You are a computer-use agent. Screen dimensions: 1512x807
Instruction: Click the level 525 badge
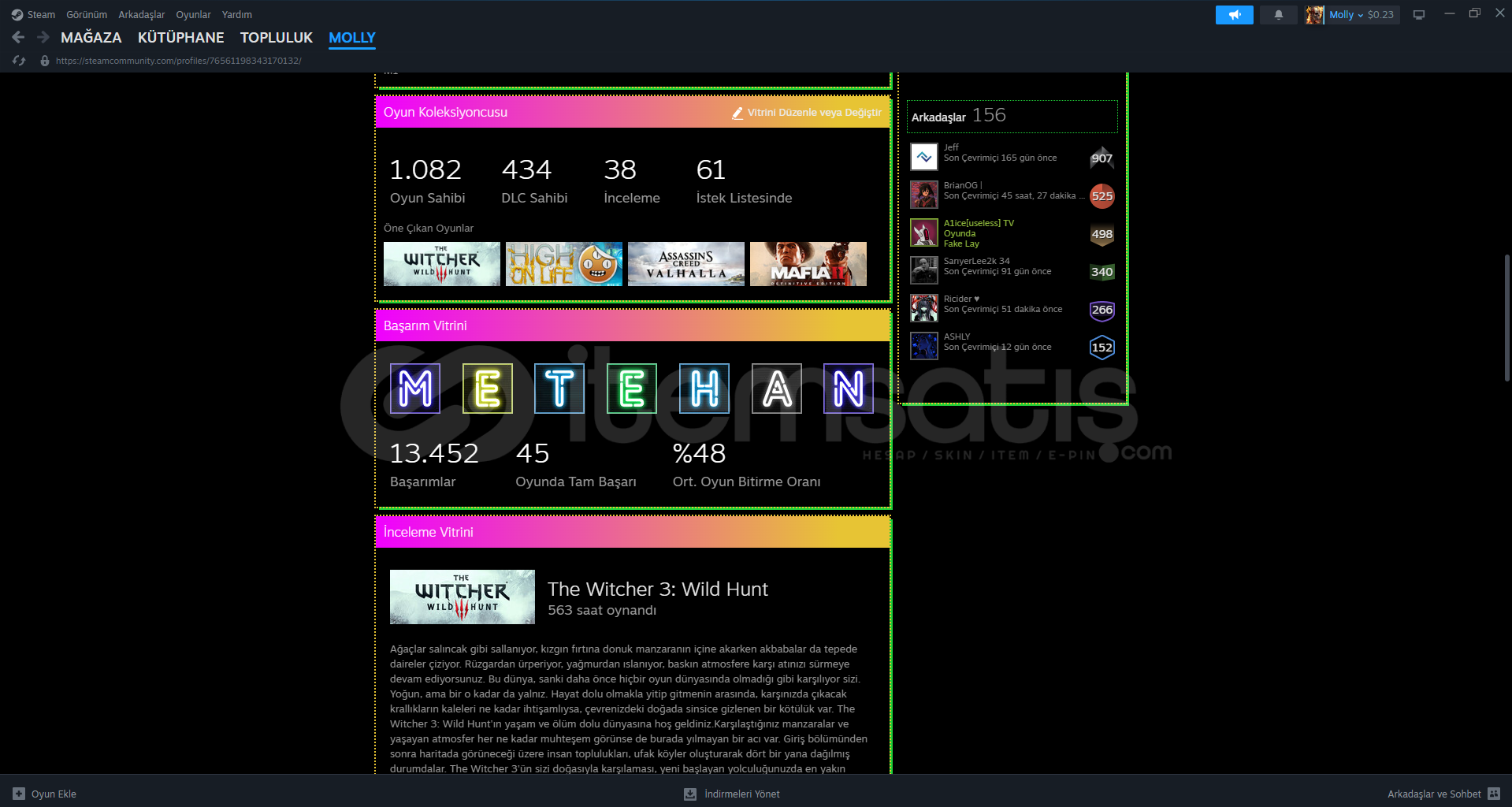(x=1102, y=195)
